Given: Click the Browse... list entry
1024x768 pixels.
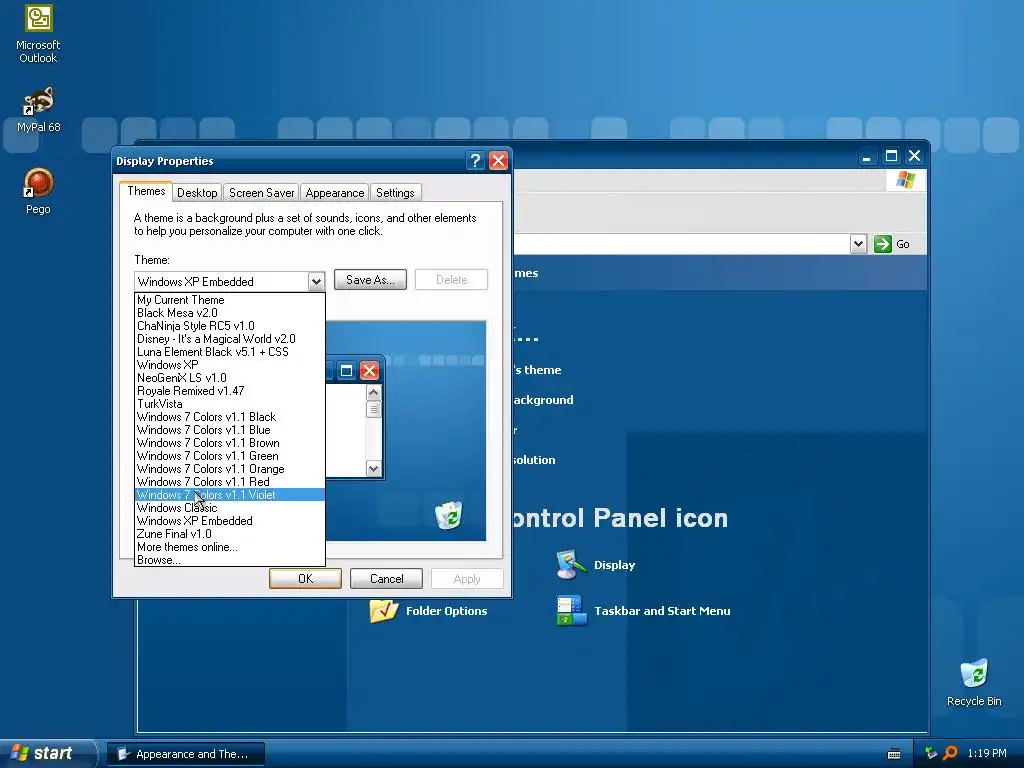Looking at the screenshot, I should coord(230,560).
